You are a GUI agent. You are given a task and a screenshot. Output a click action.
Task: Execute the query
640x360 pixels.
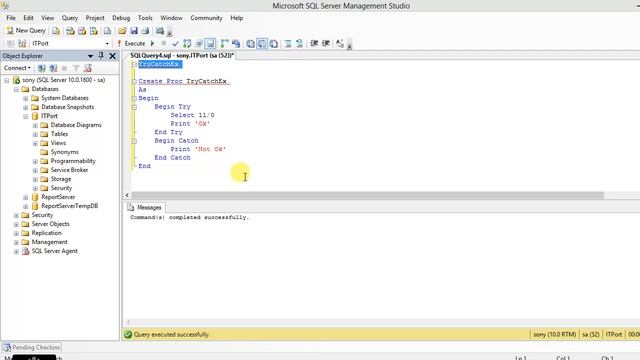coord(131,43)
